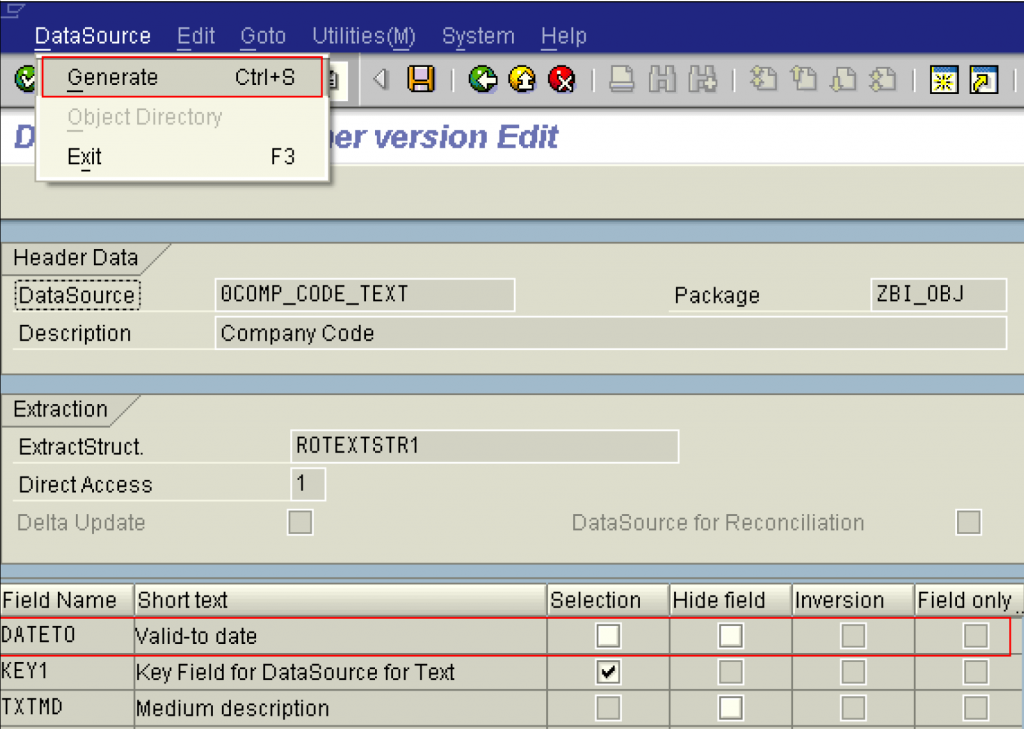Image resolution: width=1024 pixels, height=729 pixels.
Task: Check Hide field for TXTMD row
Action: tap(731, 707)
